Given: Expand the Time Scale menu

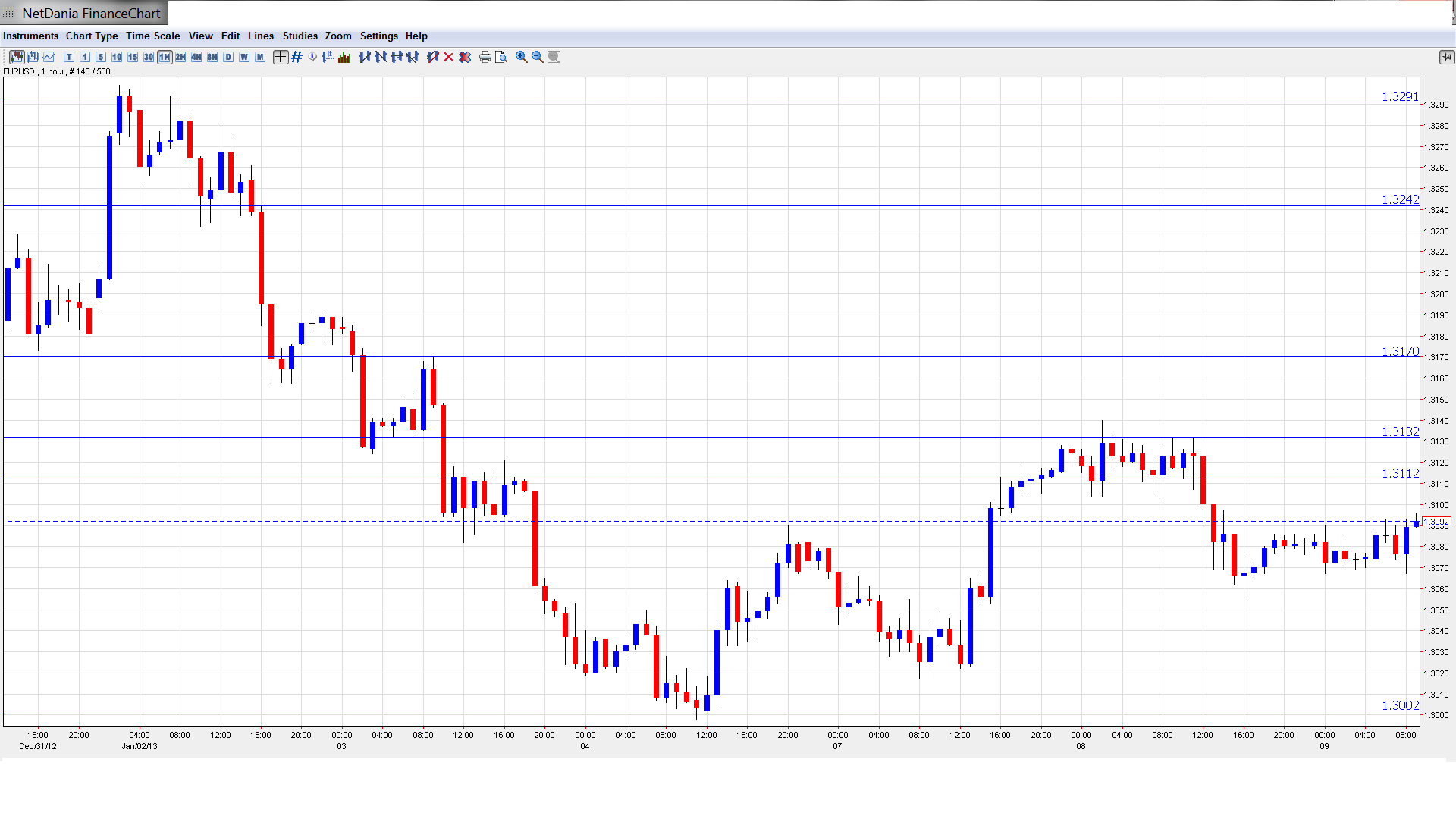Looking at the screenshot, I should (152, 36).
